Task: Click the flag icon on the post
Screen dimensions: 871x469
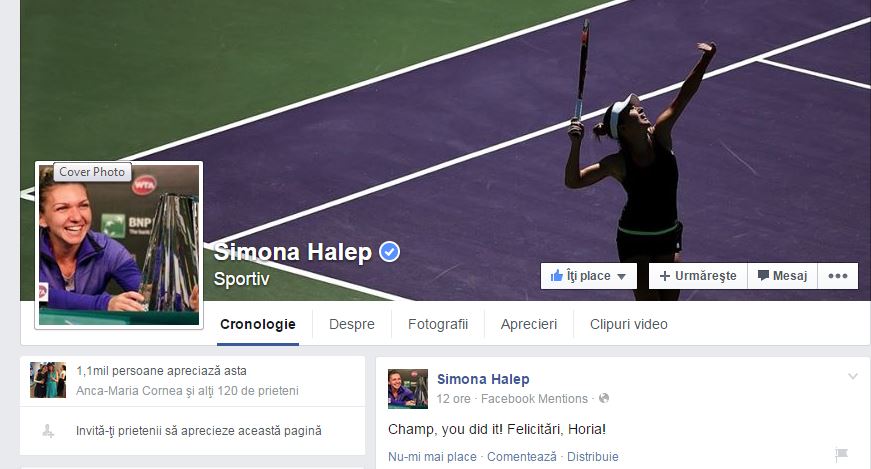Action: pos(842,455)
